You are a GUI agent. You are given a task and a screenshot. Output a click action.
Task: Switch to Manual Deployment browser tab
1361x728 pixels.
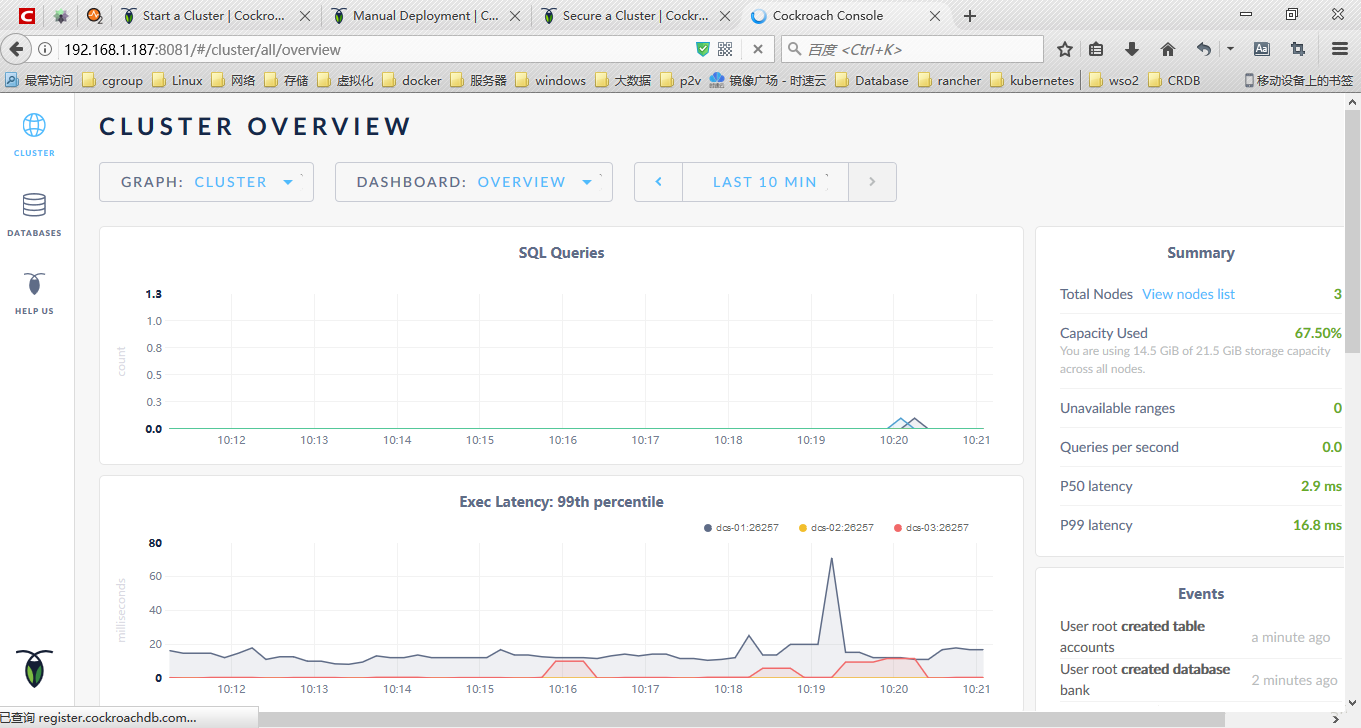pyautogui.click(x=424, y=16)
